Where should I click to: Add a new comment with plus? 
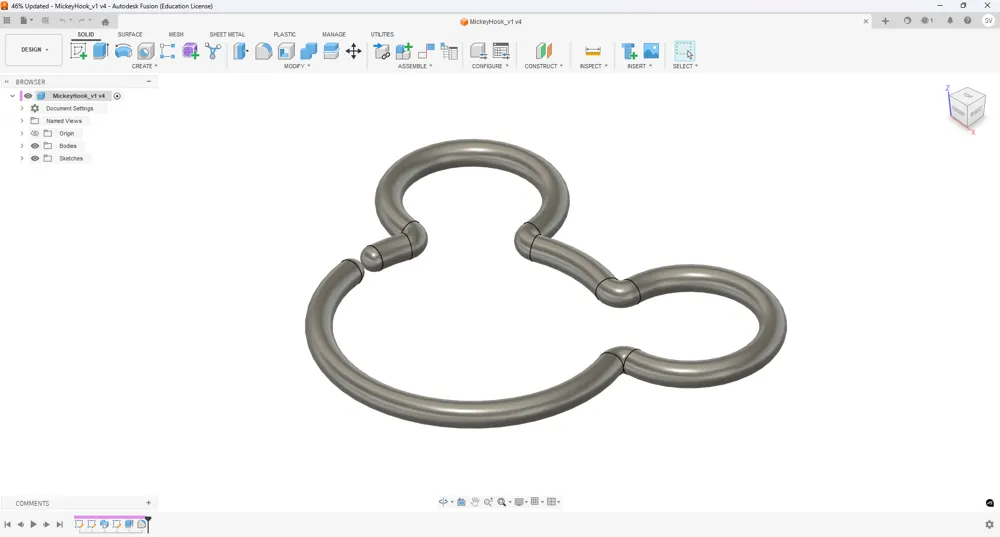click(x=149, y=503)
